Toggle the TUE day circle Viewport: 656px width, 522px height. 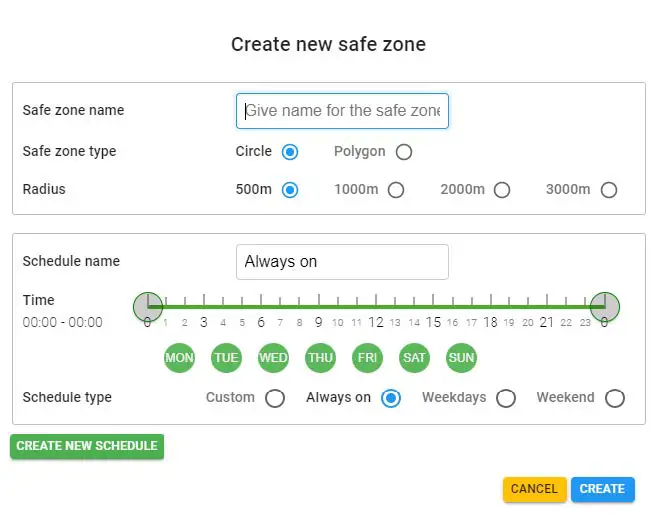coord(227,357)
